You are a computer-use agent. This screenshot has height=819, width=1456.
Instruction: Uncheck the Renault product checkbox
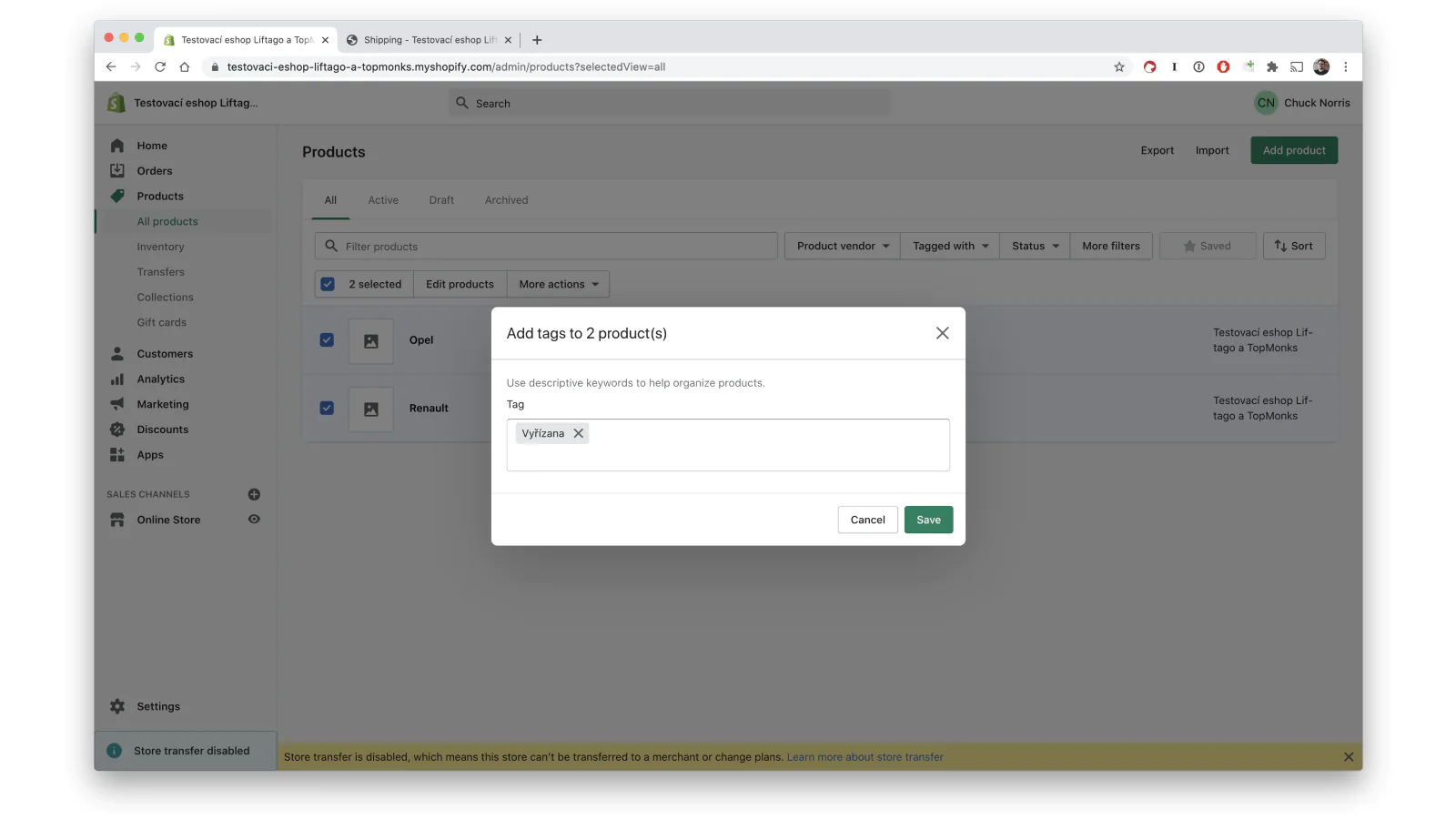pos(327,409)
